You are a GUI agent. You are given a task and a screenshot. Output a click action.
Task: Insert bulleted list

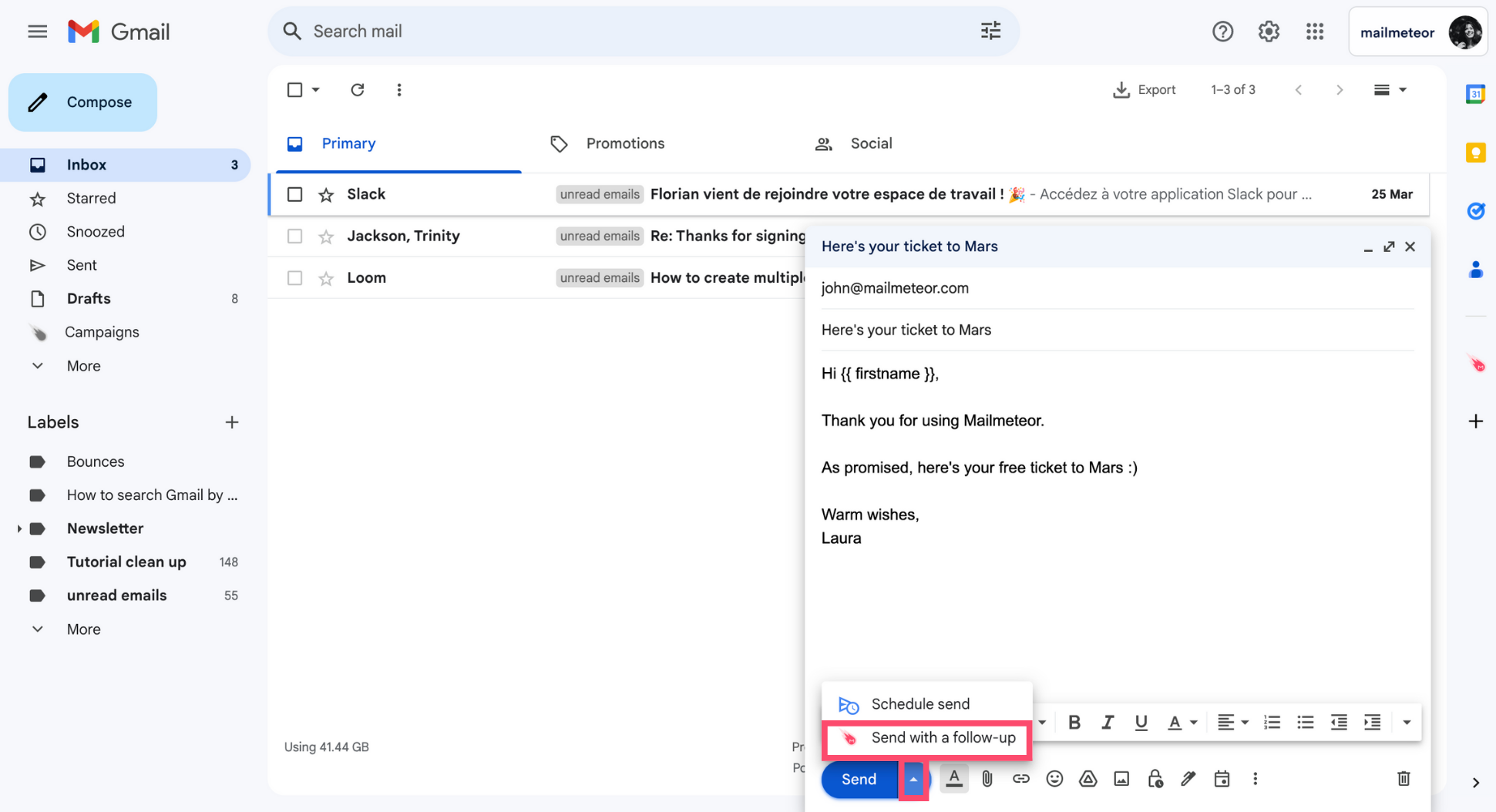click(x=1305, y=722)
